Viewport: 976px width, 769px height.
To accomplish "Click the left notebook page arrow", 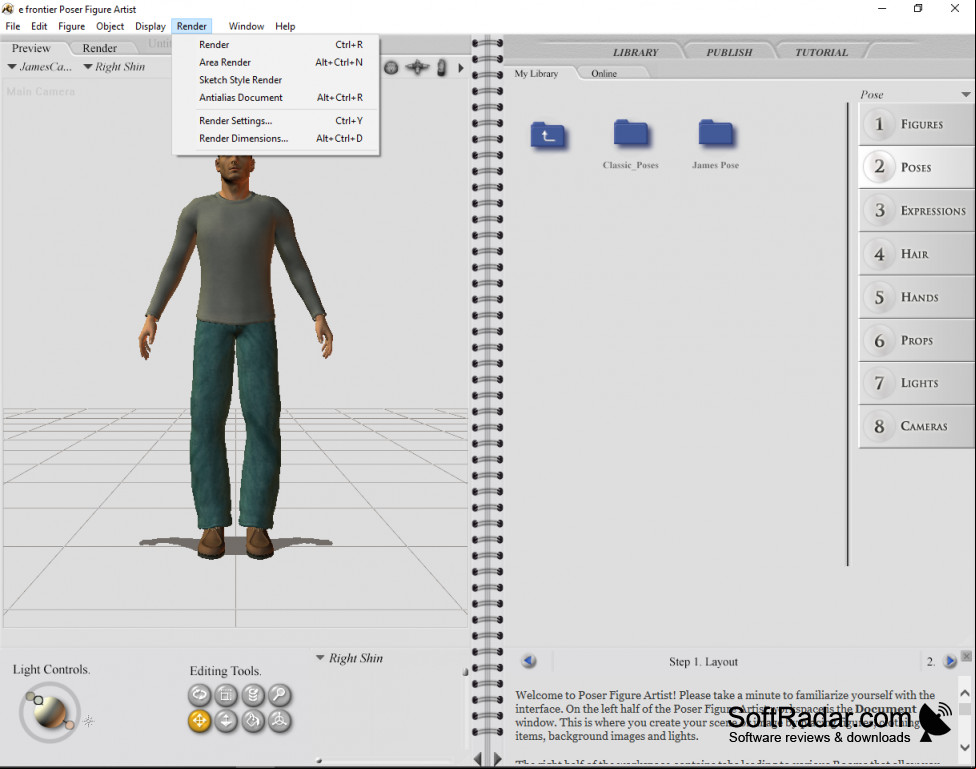I will (x=477, y=759).
